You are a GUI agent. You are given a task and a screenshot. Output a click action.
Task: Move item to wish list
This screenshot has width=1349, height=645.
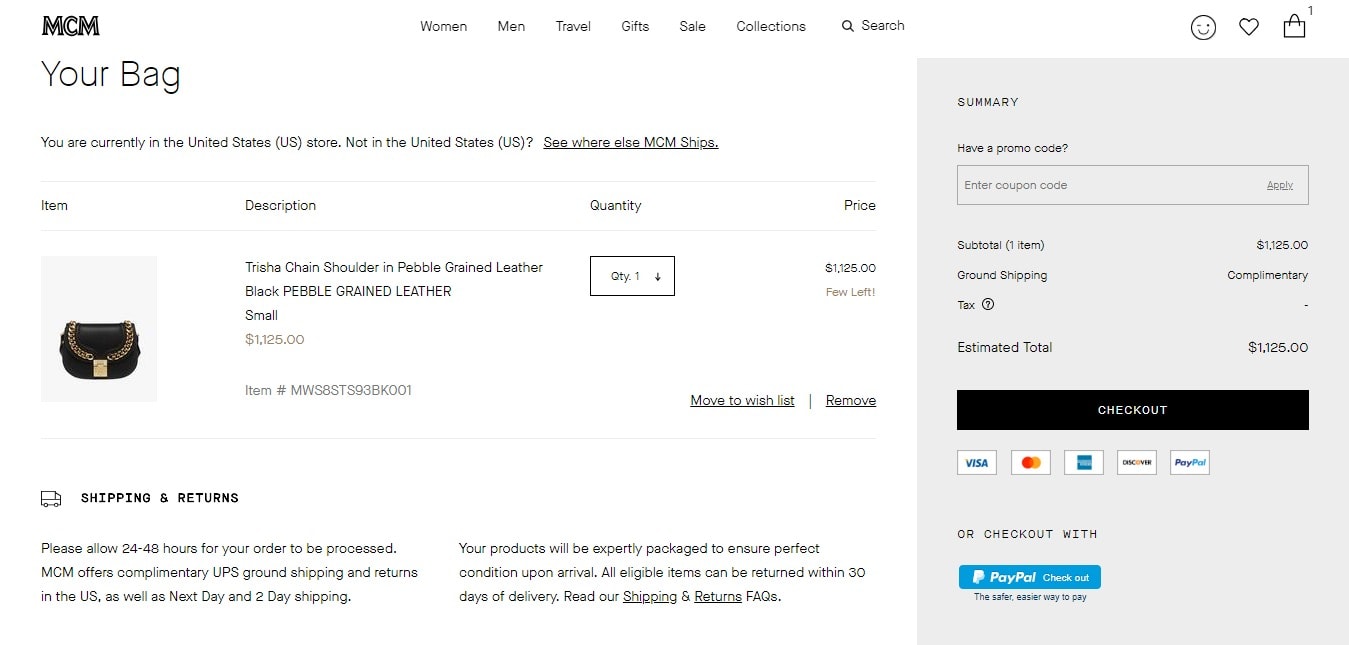coord(742,400)
